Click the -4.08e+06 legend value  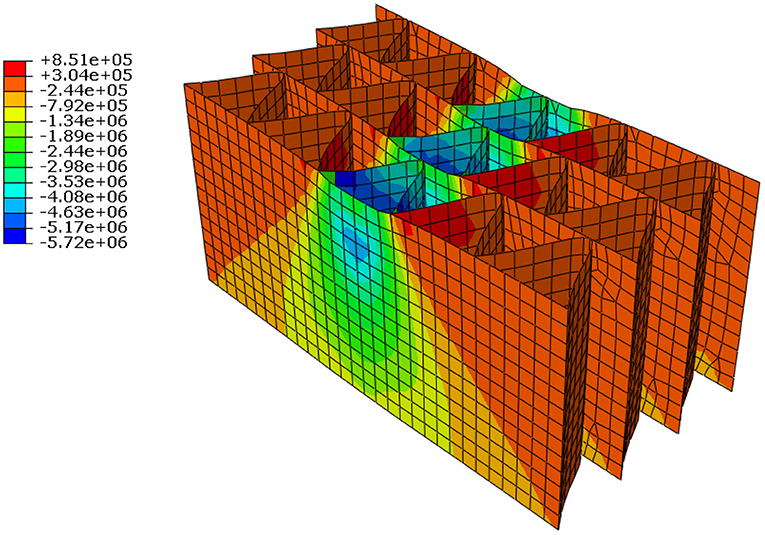click(x=84, y=197)
